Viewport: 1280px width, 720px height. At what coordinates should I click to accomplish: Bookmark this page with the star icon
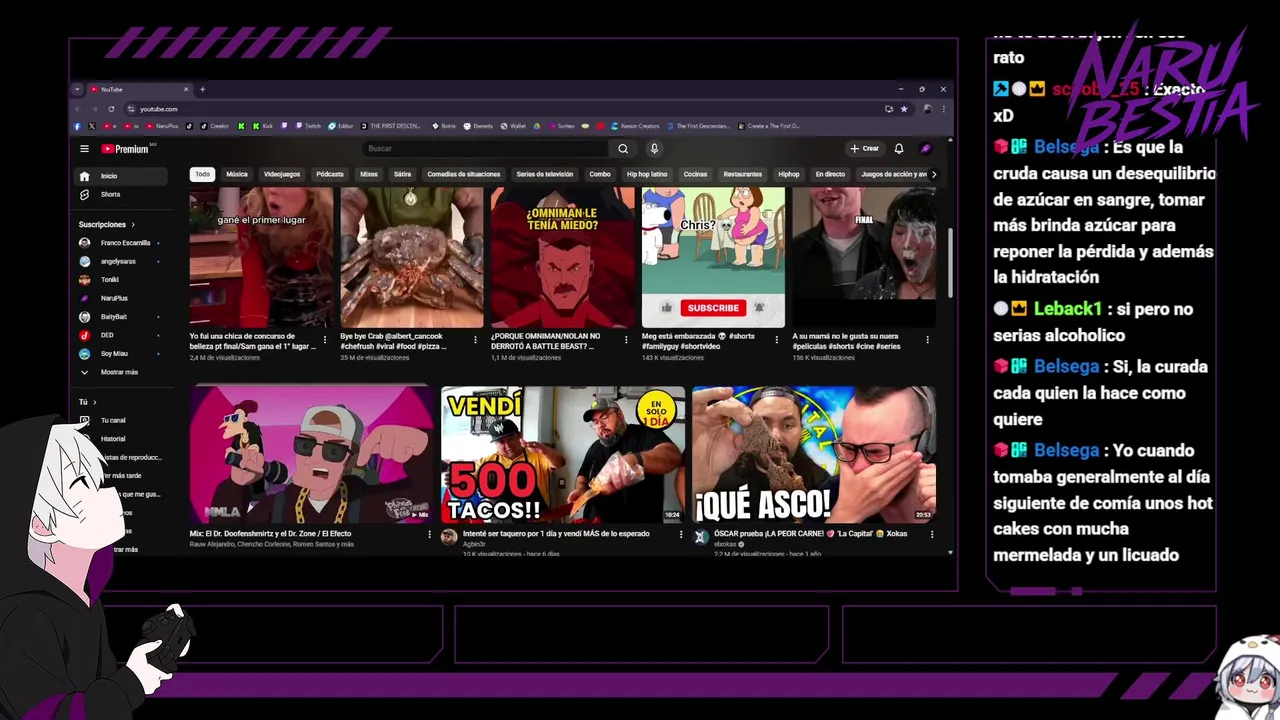pos(904,109)
